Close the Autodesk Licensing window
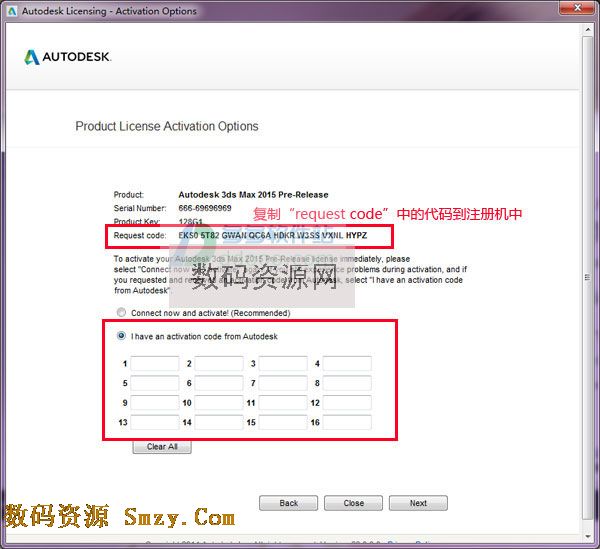Image resolution: width=600 pixels, height=549 pixels. (x=576, y=11)
